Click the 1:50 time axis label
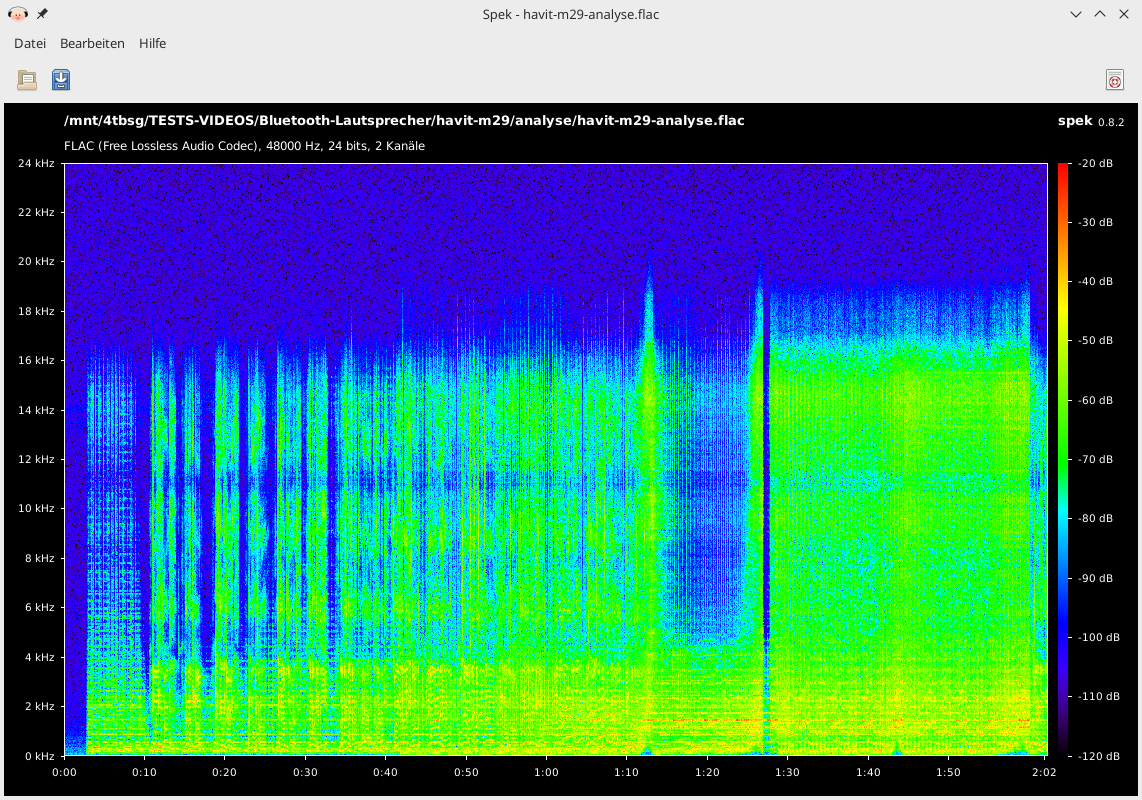Image resolution: width=1142 pixels, height=800 pixels. click(948, 772)
